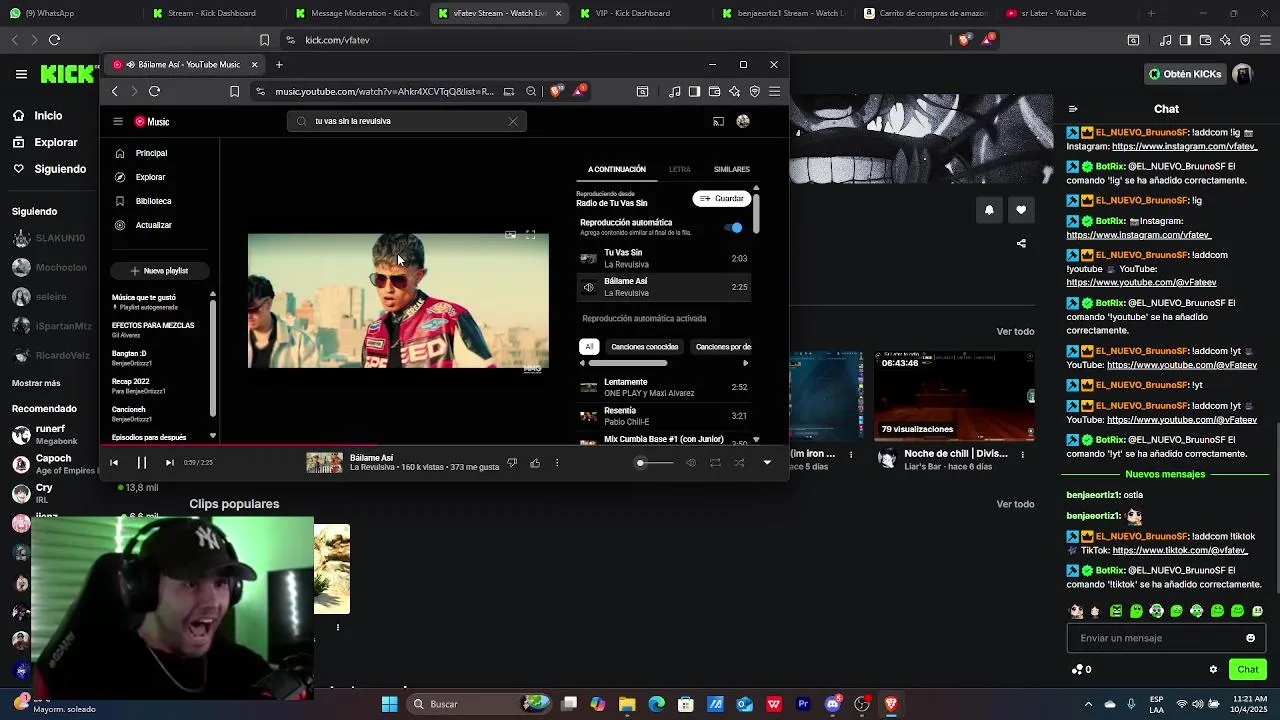Like the song Báilame Así
Image resolution: width=1280 pixels, height=720 pixels.
click(535, 463)
